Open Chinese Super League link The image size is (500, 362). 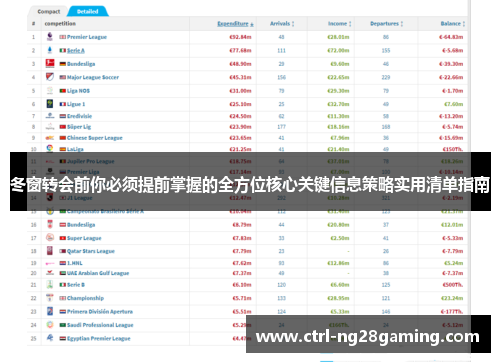click(95, 138)
